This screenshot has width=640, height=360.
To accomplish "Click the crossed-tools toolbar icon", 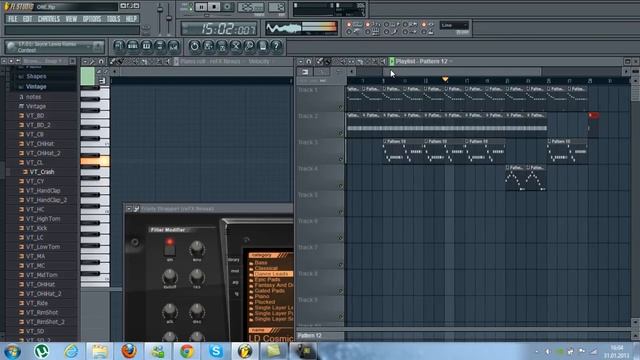I will click(x=236, y=46).
